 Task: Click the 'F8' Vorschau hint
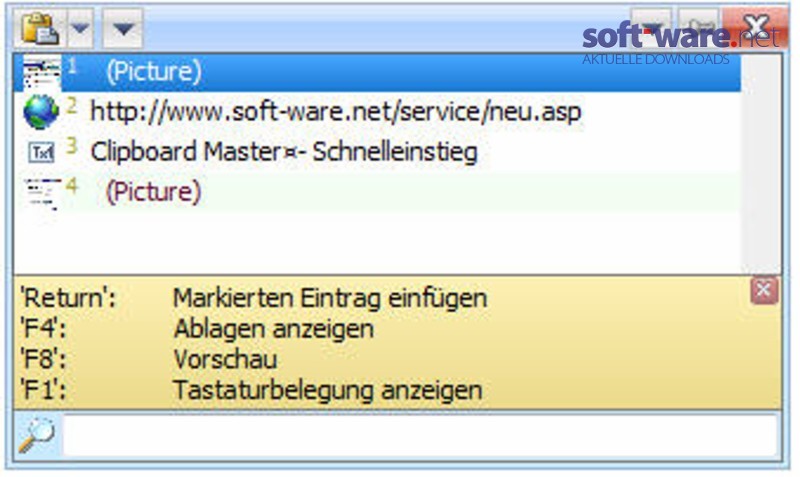[x=148, y=359]
